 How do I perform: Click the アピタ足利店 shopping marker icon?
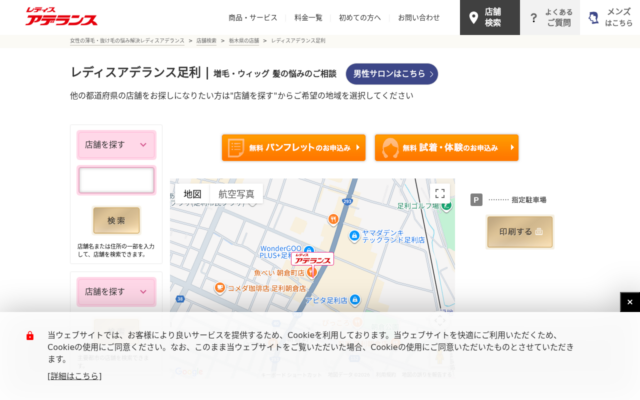tap(355, 300)
